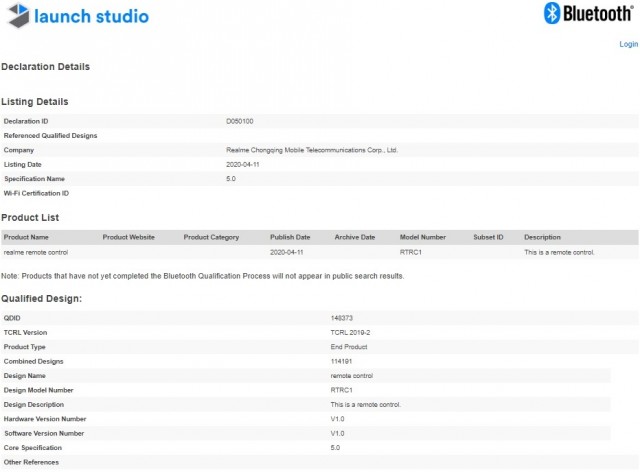Click the Design Description label

34,405
